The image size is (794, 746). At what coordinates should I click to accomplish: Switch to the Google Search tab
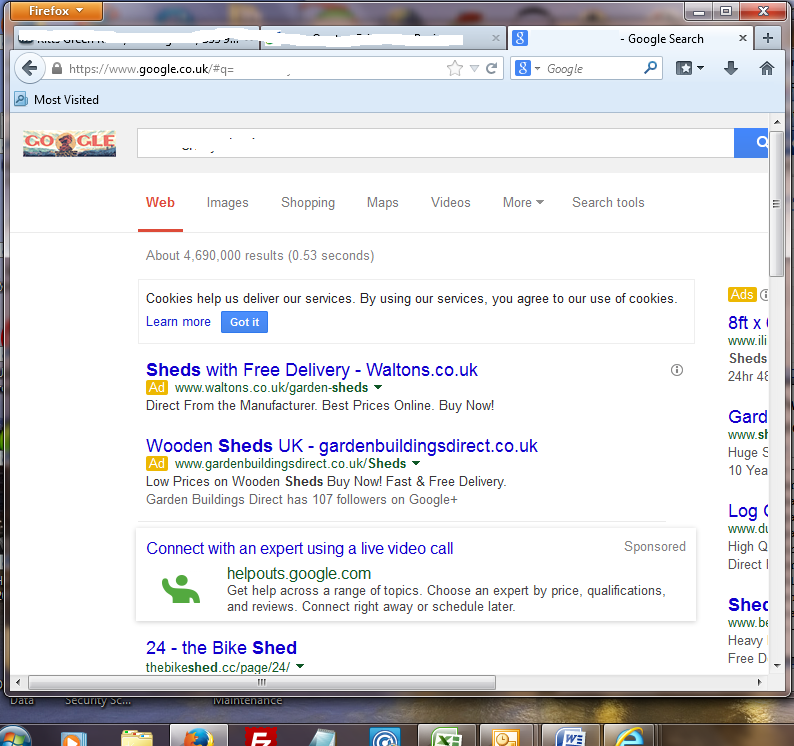pyautogui.click(x=630, y=38)
